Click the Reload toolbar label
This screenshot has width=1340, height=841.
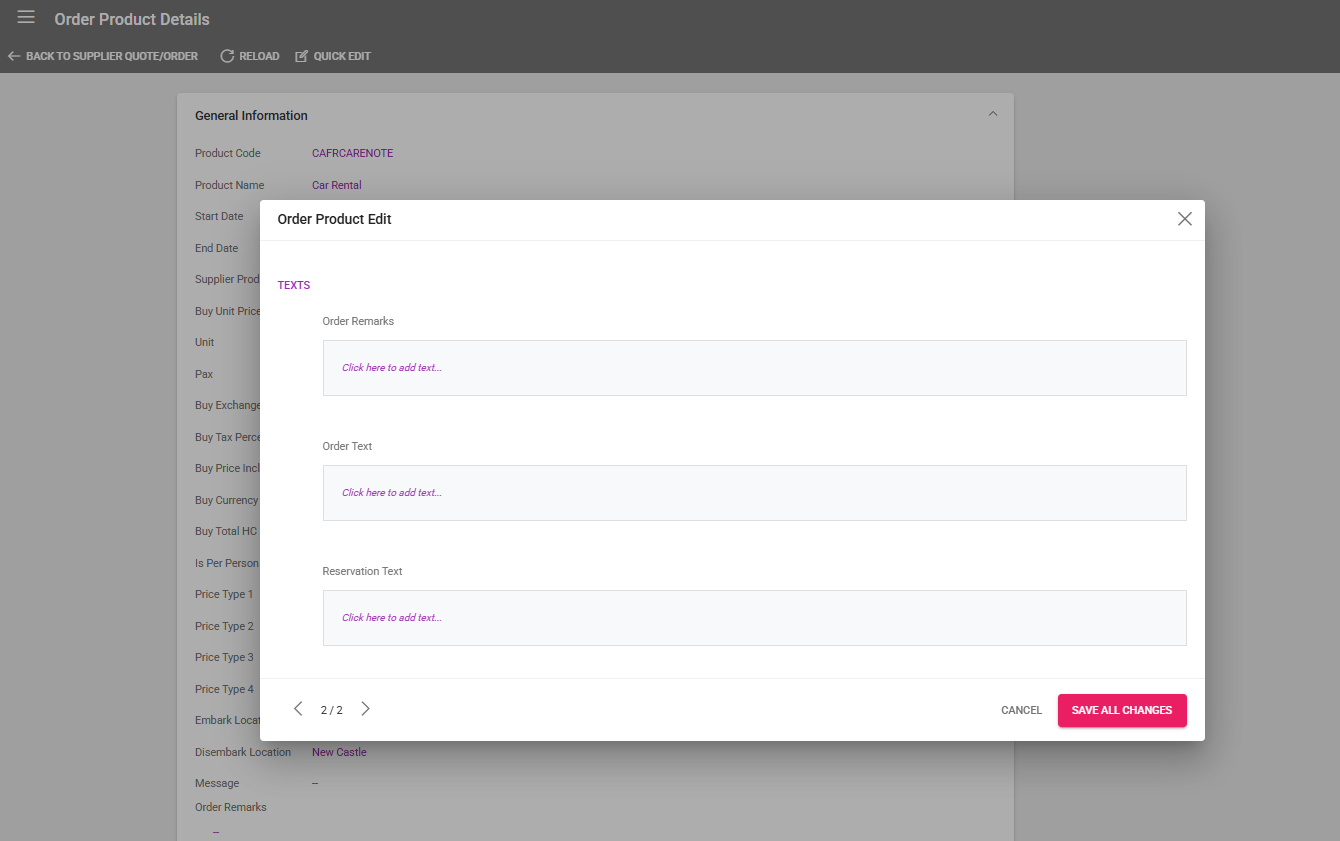(x=259, y=56)
